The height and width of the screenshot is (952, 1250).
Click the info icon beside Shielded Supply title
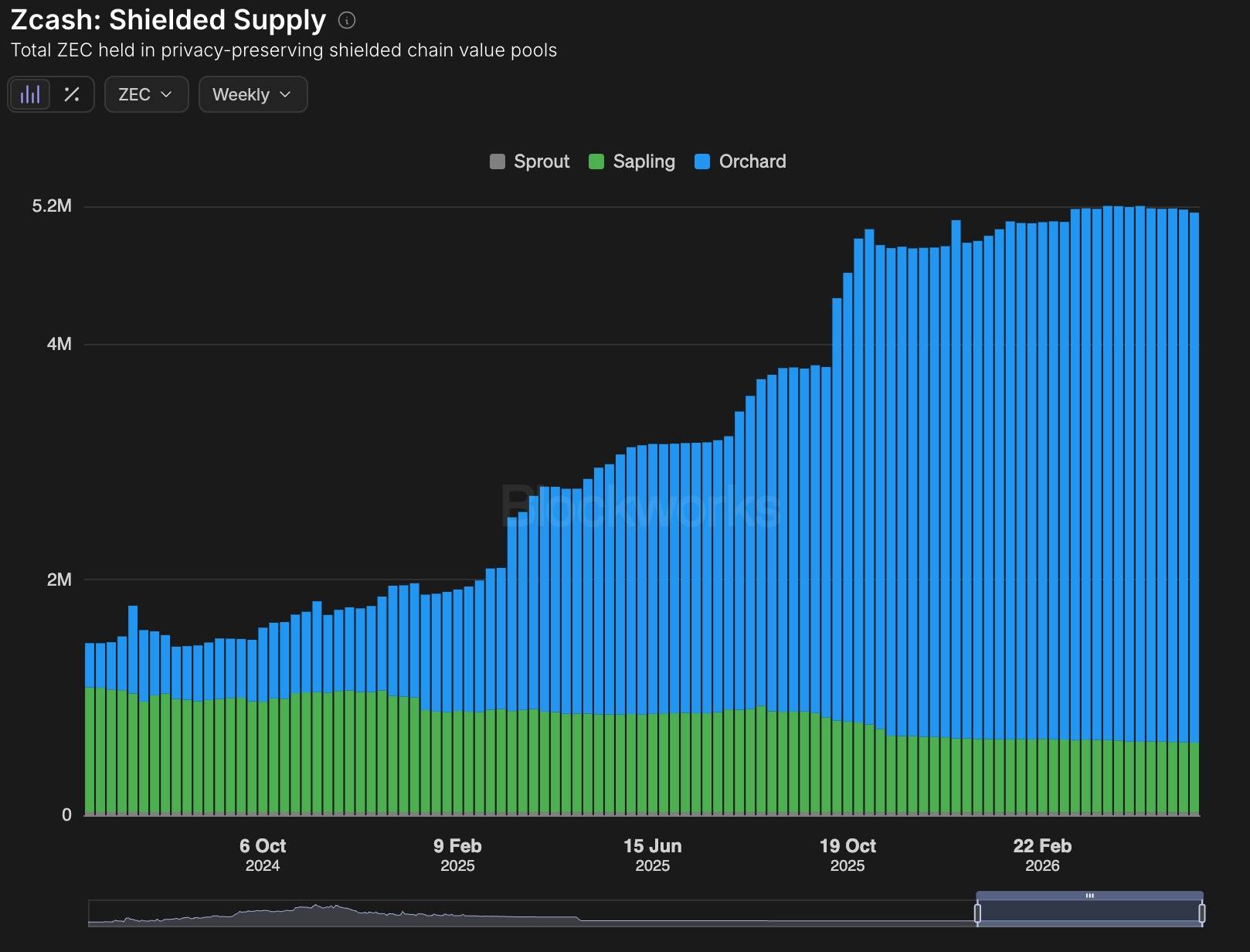click(347, 20)
